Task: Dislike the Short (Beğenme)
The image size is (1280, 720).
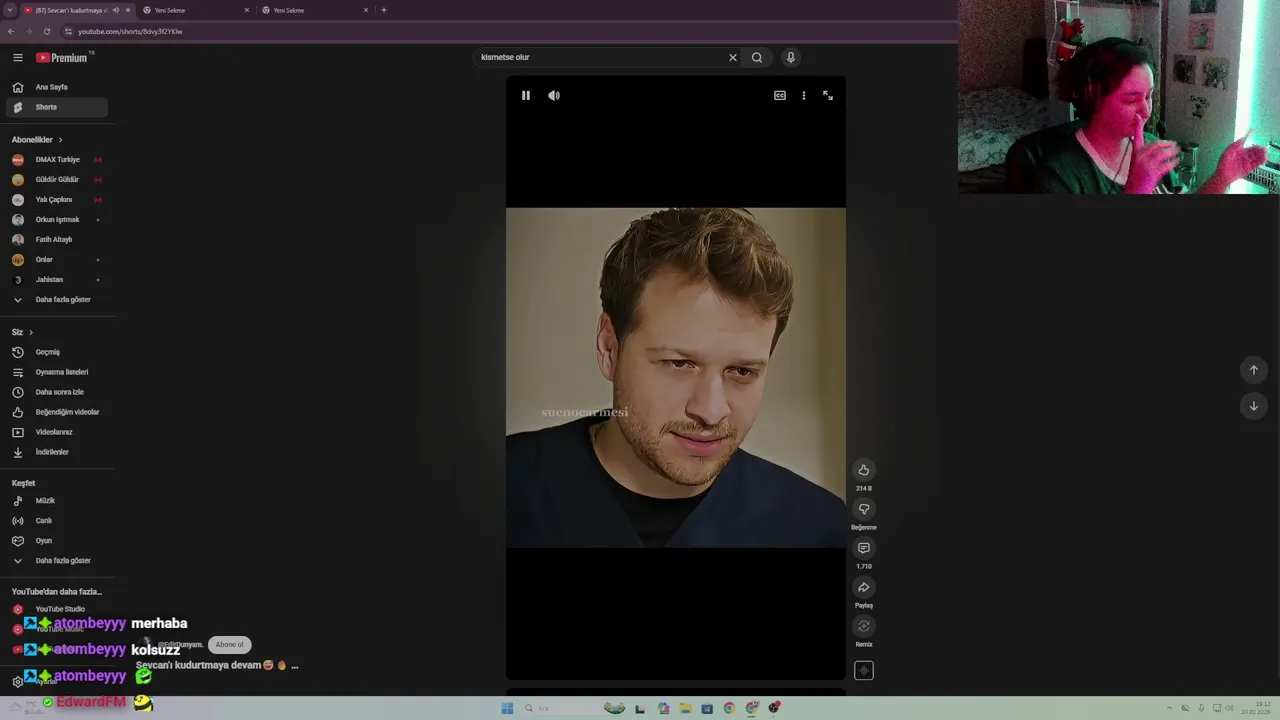Action: click(x=864, y=509)
